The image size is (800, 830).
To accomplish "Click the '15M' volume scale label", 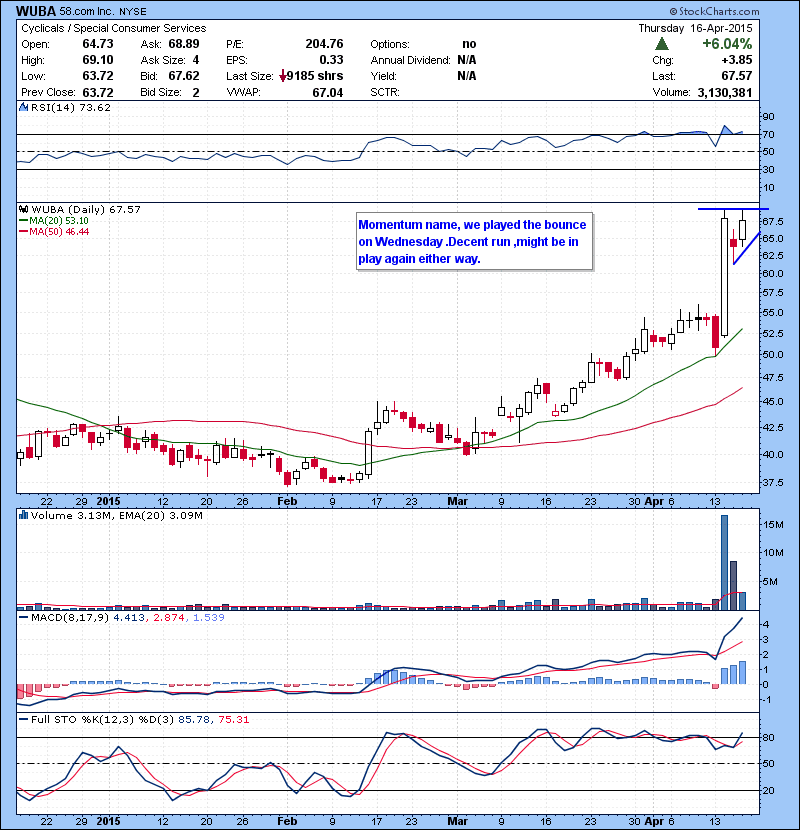I will 772,524.
